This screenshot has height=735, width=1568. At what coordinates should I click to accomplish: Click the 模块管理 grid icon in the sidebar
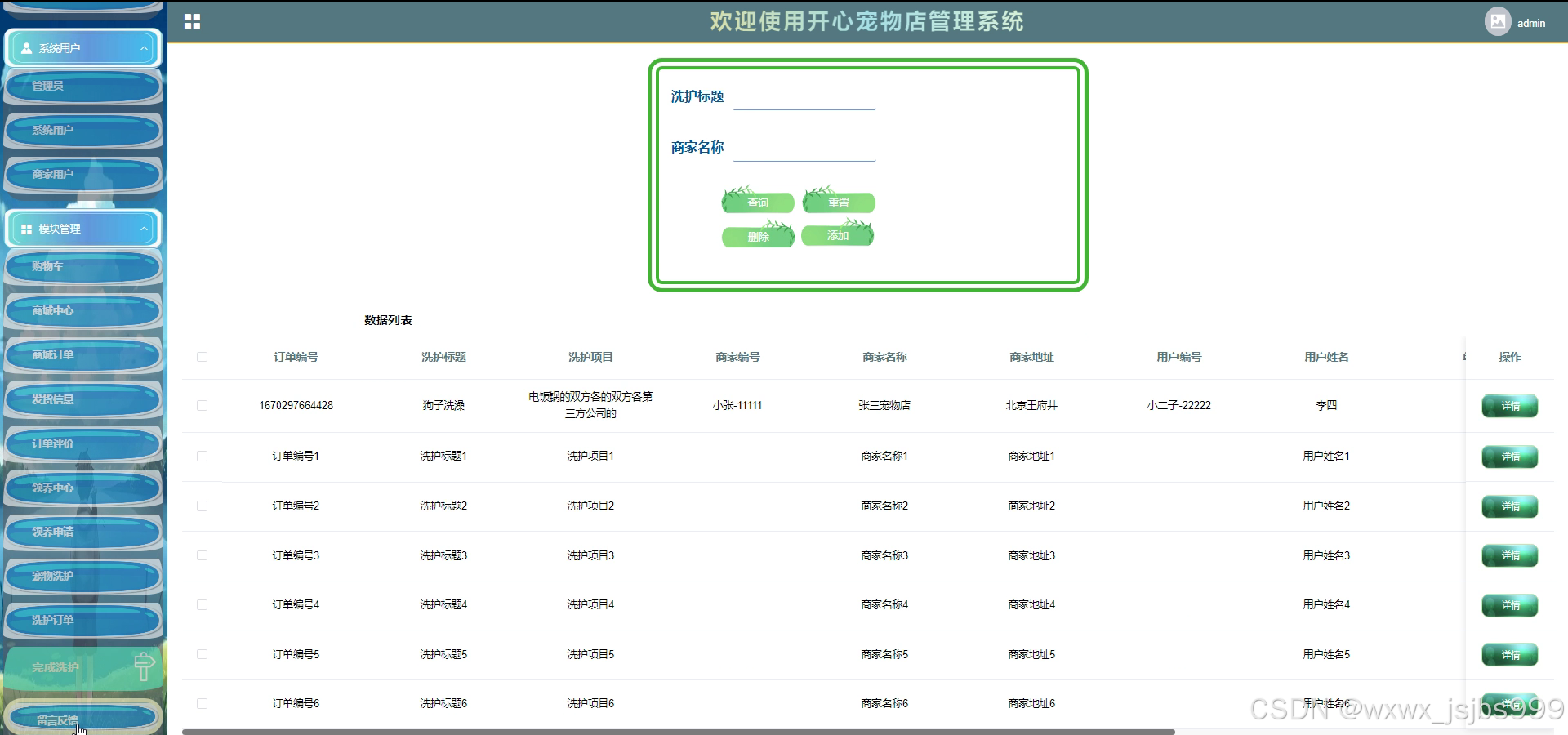(x=26, y=229)
